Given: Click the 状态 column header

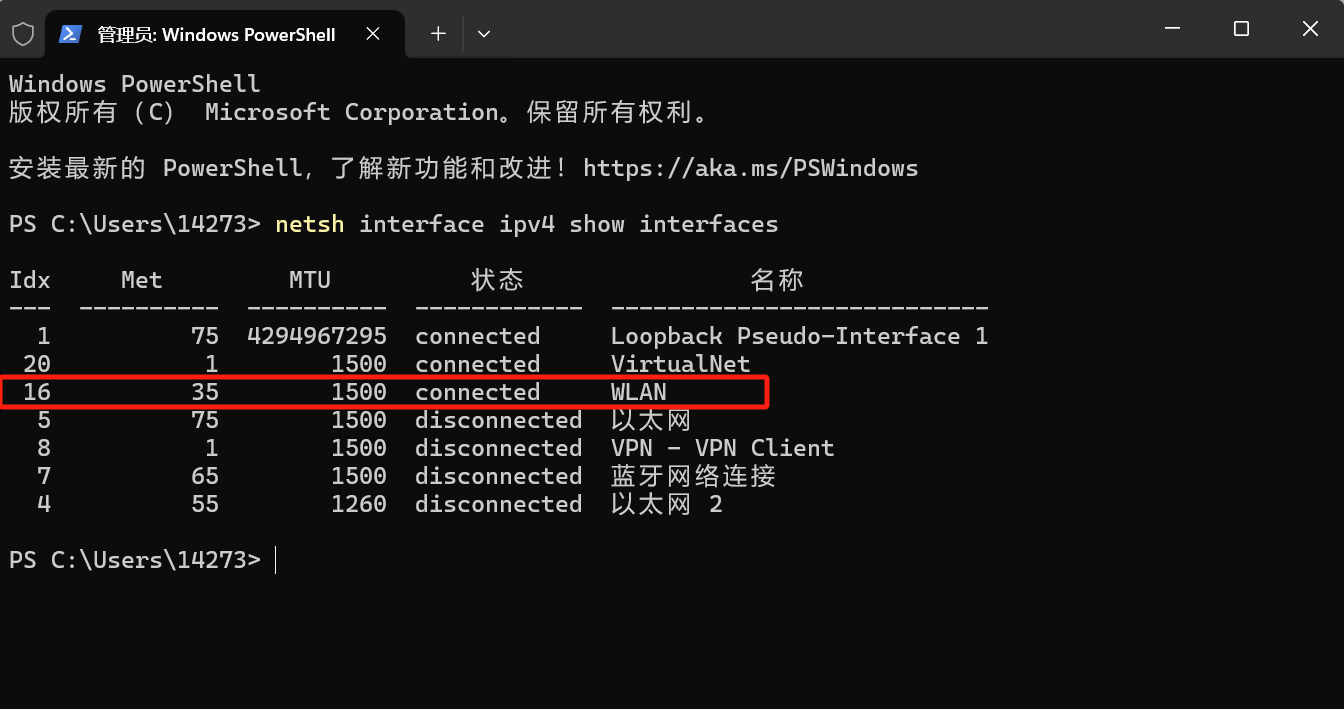Looking at the screenshot, I should pos(497,280).
